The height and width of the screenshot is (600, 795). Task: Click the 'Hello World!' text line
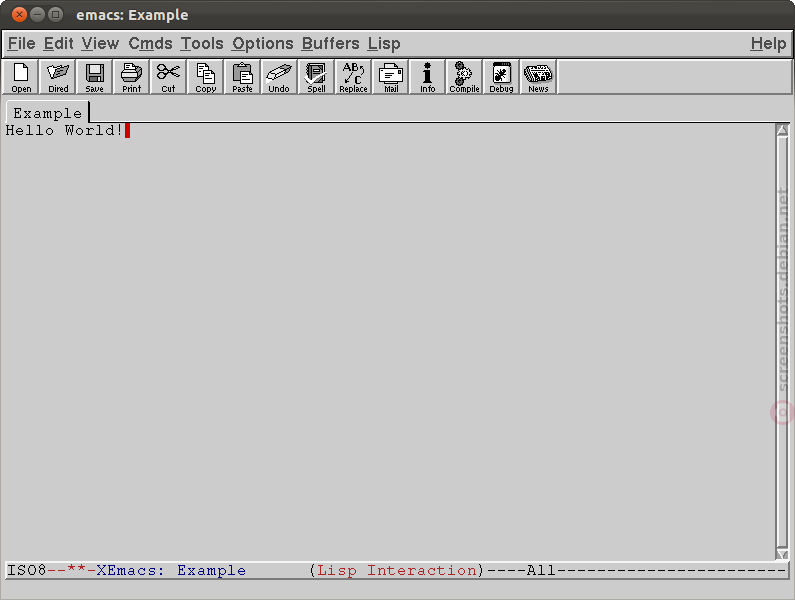pyautogui.click(x=64, y=130)
